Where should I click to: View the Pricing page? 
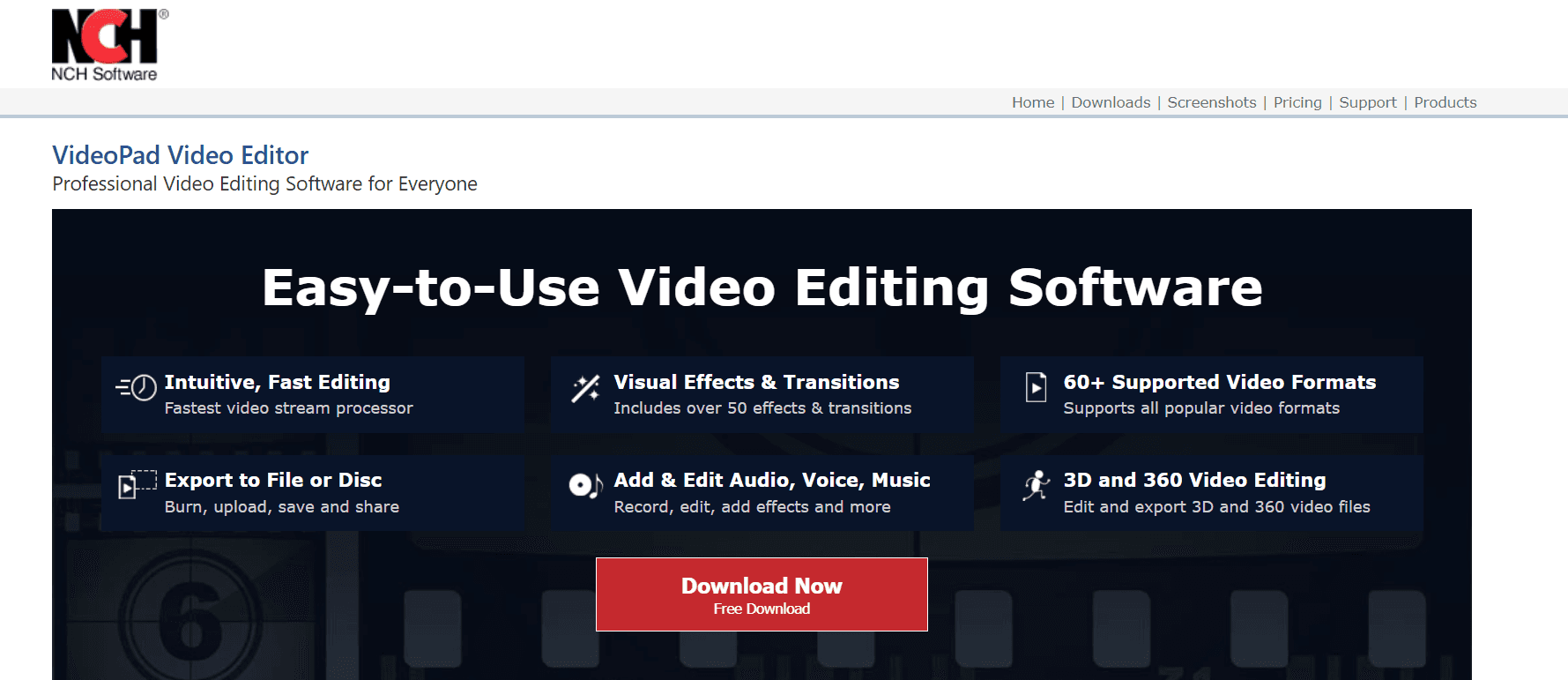(x=1297, y=102)
